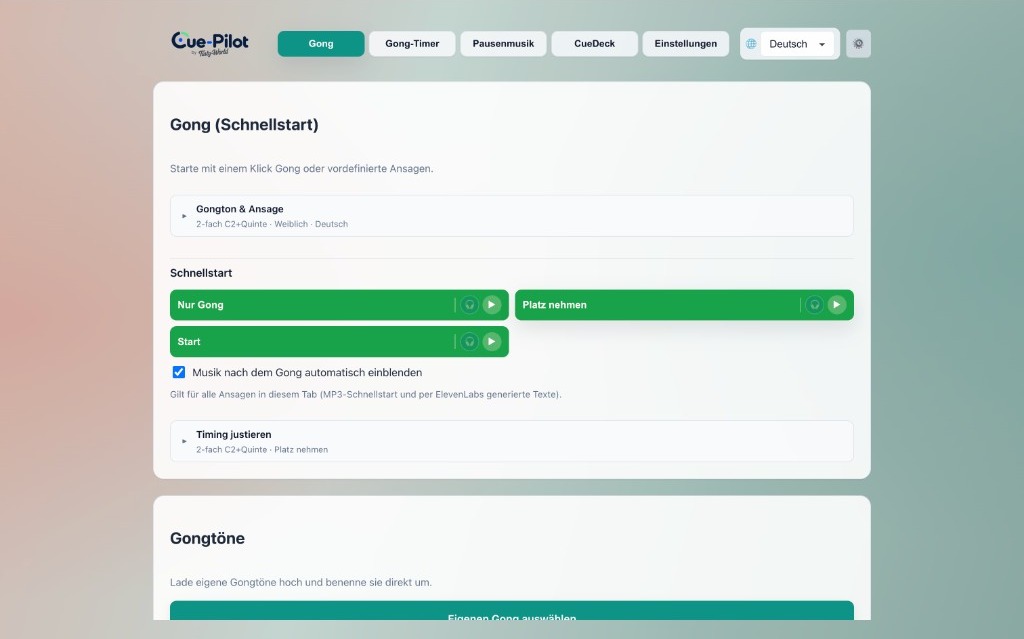Click the globe language icon
1024x639 pixels.
coord(751,44)
